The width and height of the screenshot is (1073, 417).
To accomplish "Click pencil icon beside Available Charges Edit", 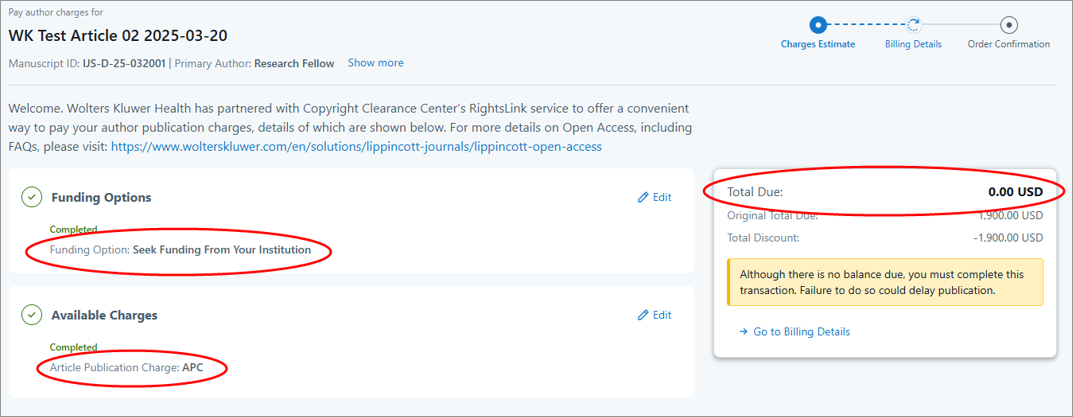I will pyautogui.click(x=643, y=315).
